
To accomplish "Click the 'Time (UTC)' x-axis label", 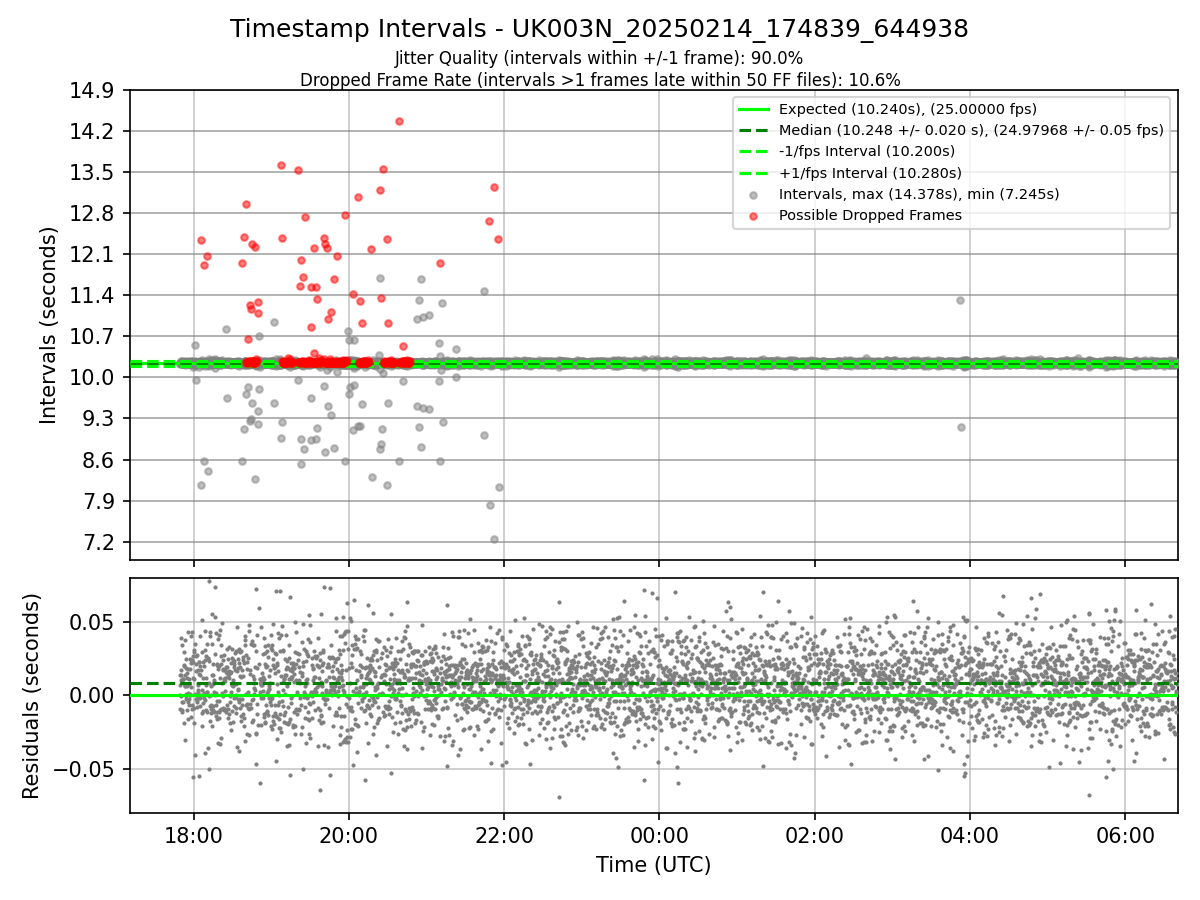I will [653, 865].
